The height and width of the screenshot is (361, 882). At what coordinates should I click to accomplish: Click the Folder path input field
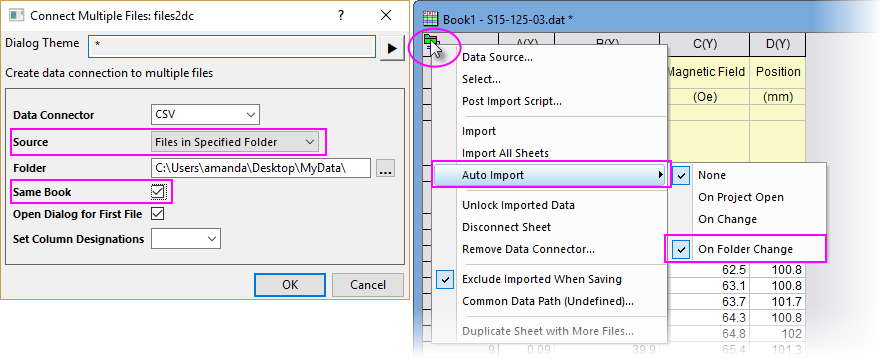click(260, 168)
